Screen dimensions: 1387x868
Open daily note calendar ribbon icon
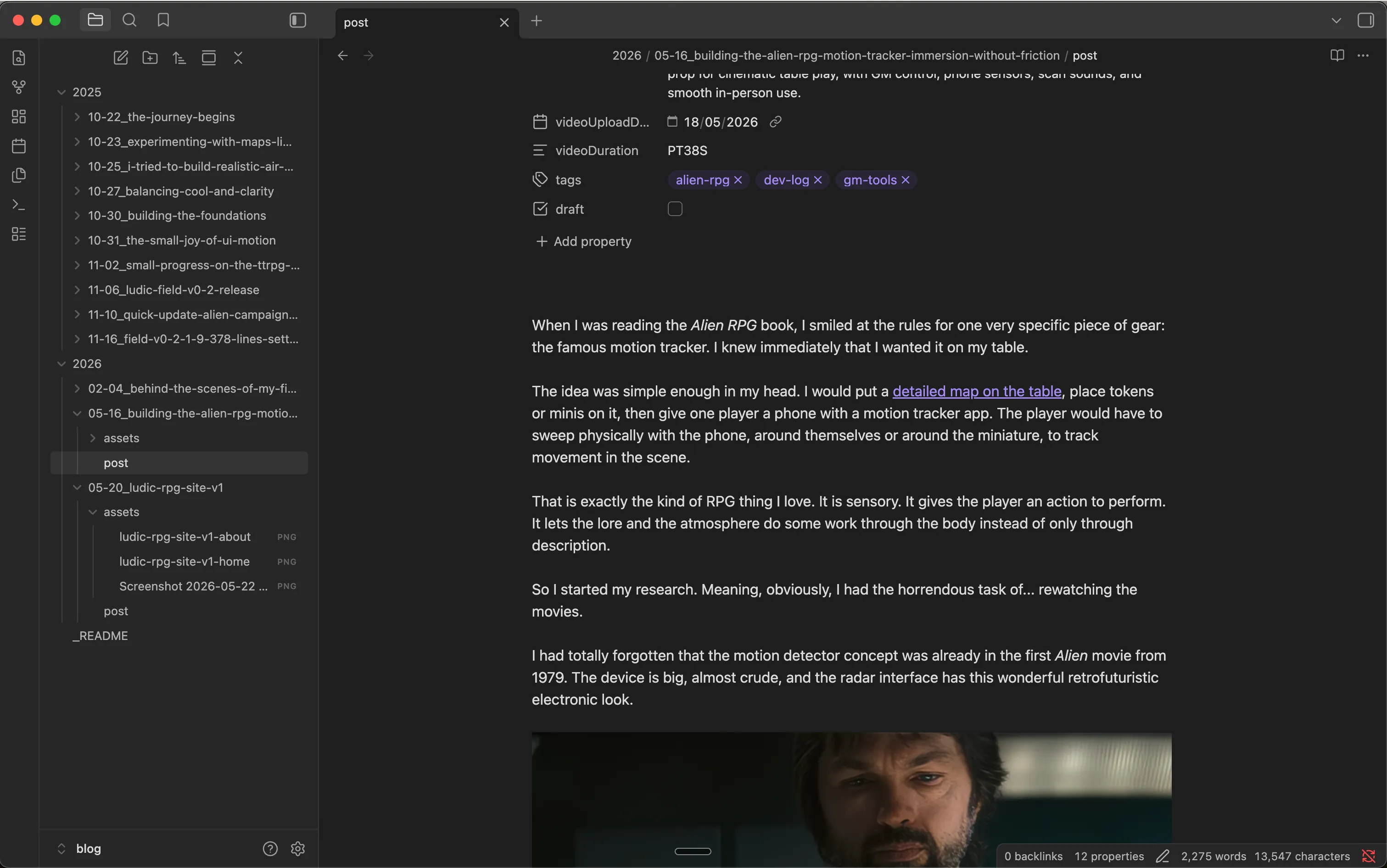coord(19,146)
